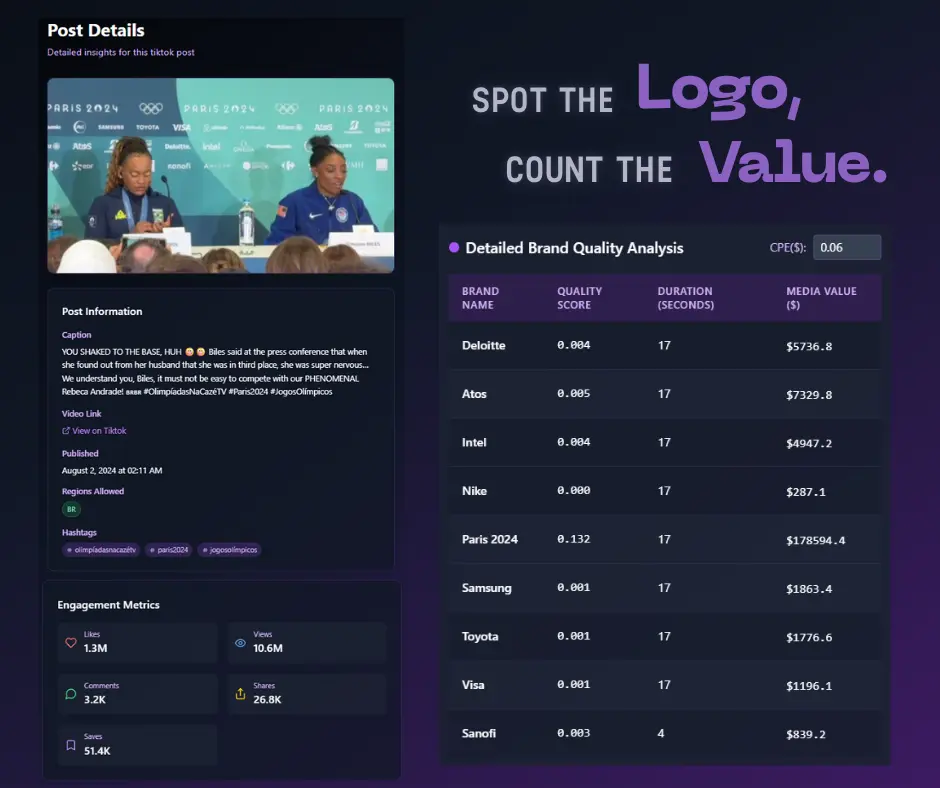Click the jogosolímpicos hashtag chip
The width and height of the screenshot is (940, 788).
(x=229, y=549)
